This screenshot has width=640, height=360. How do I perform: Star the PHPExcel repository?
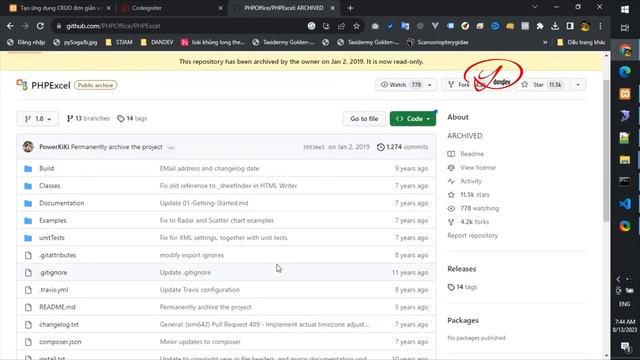543,84
